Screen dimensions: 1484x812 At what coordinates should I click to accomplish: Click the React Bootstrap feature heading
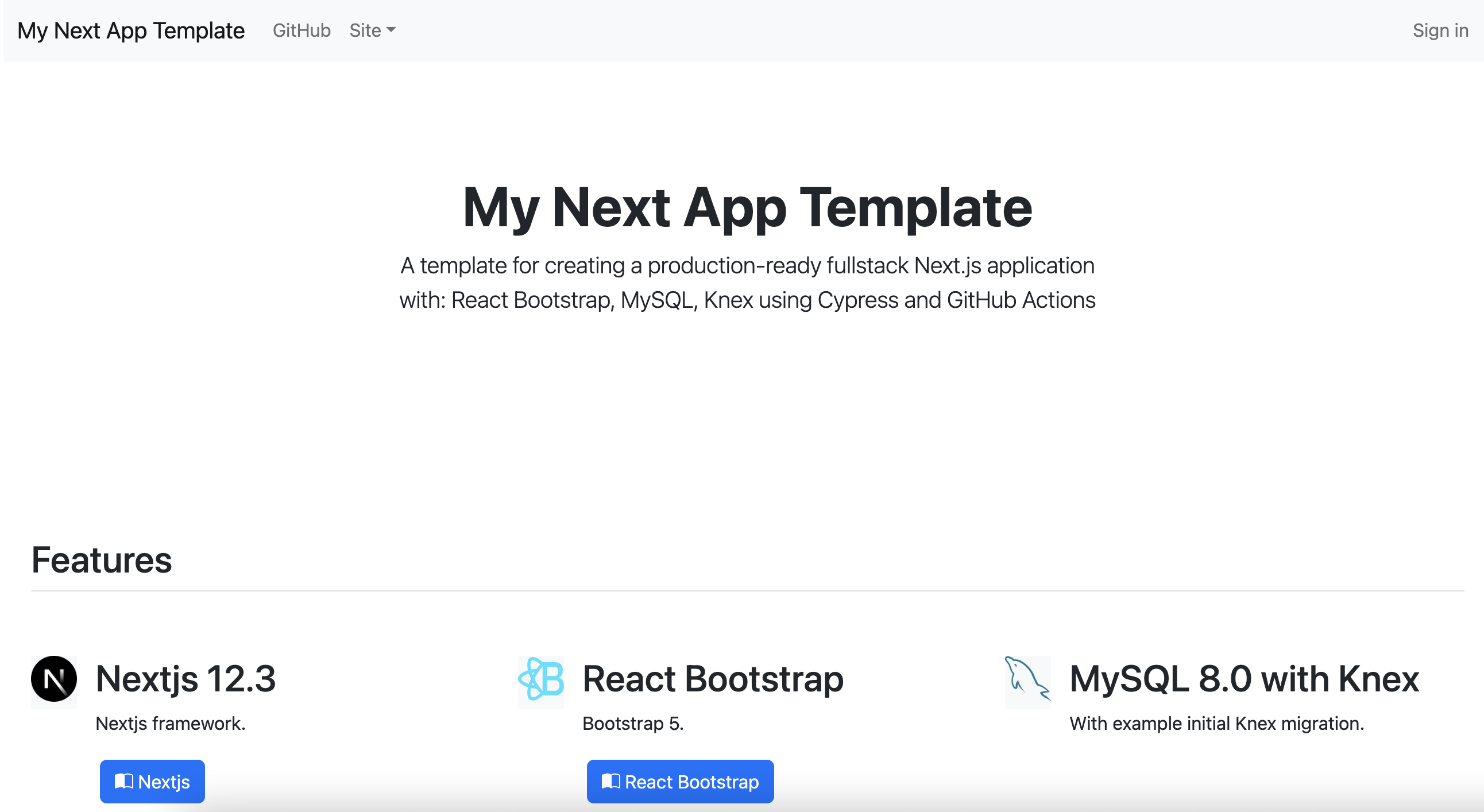(713, 678)
